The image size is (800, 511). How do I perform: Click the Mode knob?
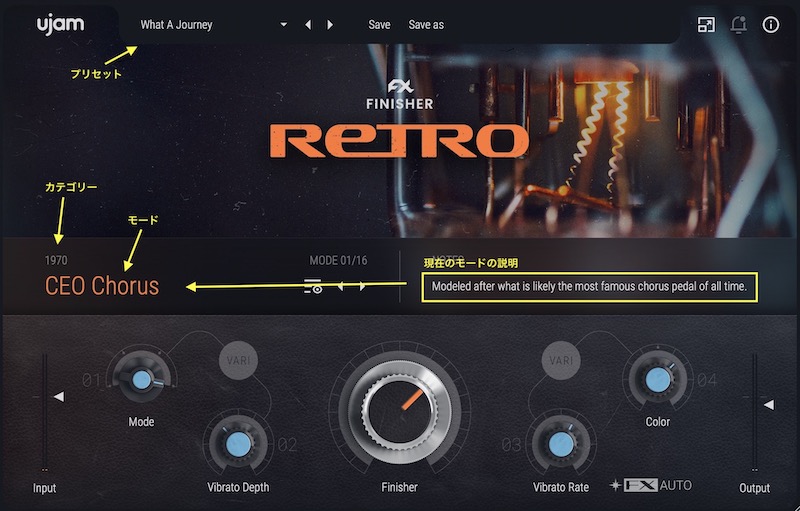click(141, 380)
